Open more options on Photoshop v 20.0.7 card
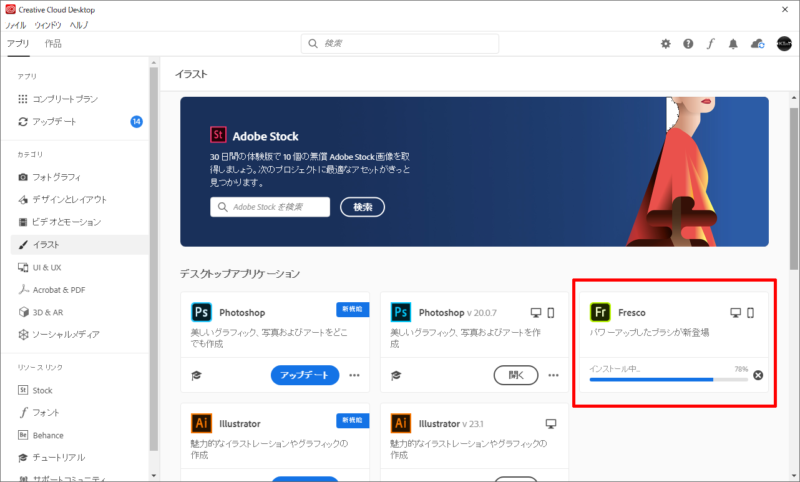The width and height of the screenshot is (800, 482). 554,375
